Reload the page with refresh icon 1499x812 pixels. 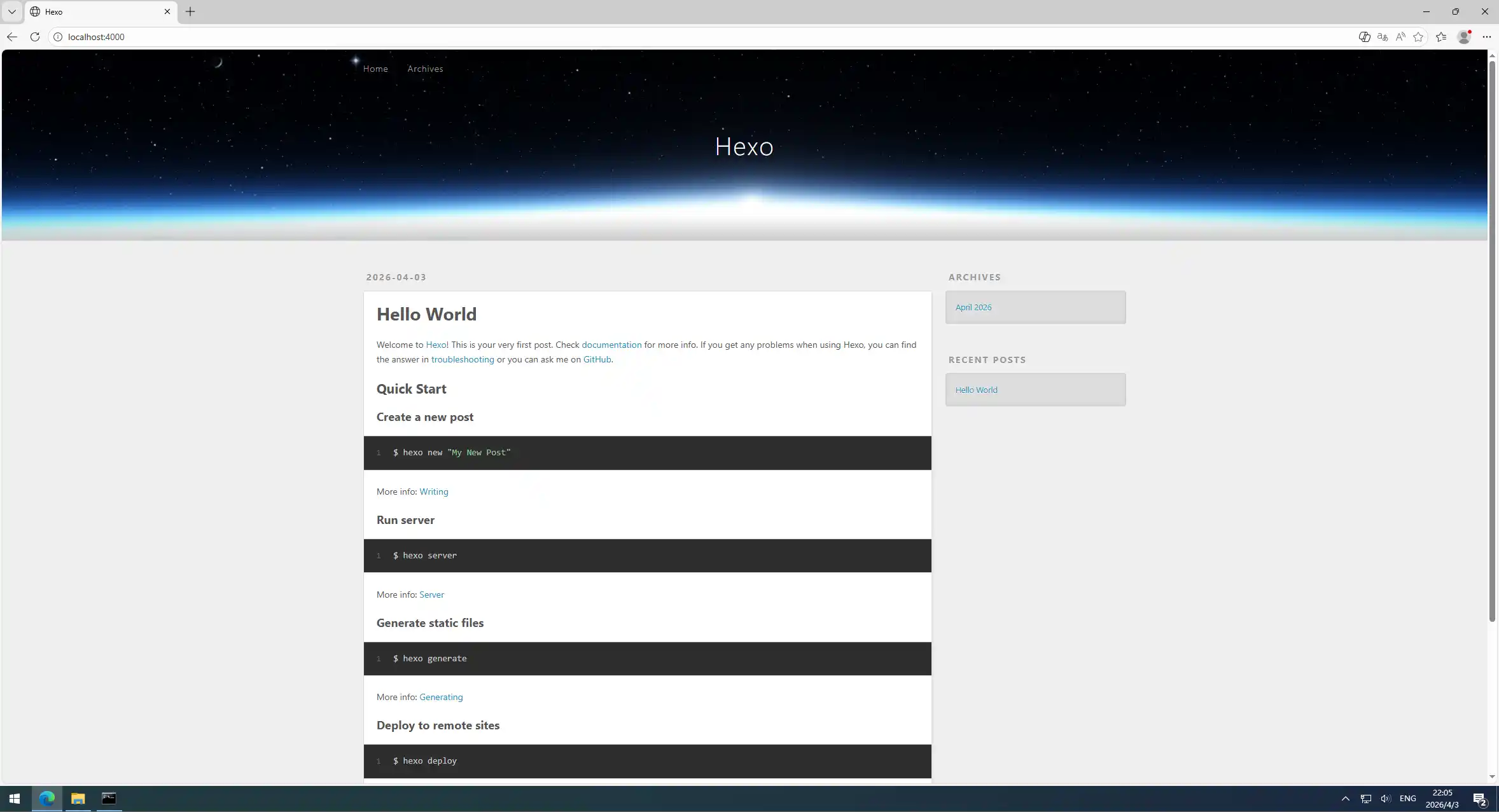point(35,37)
